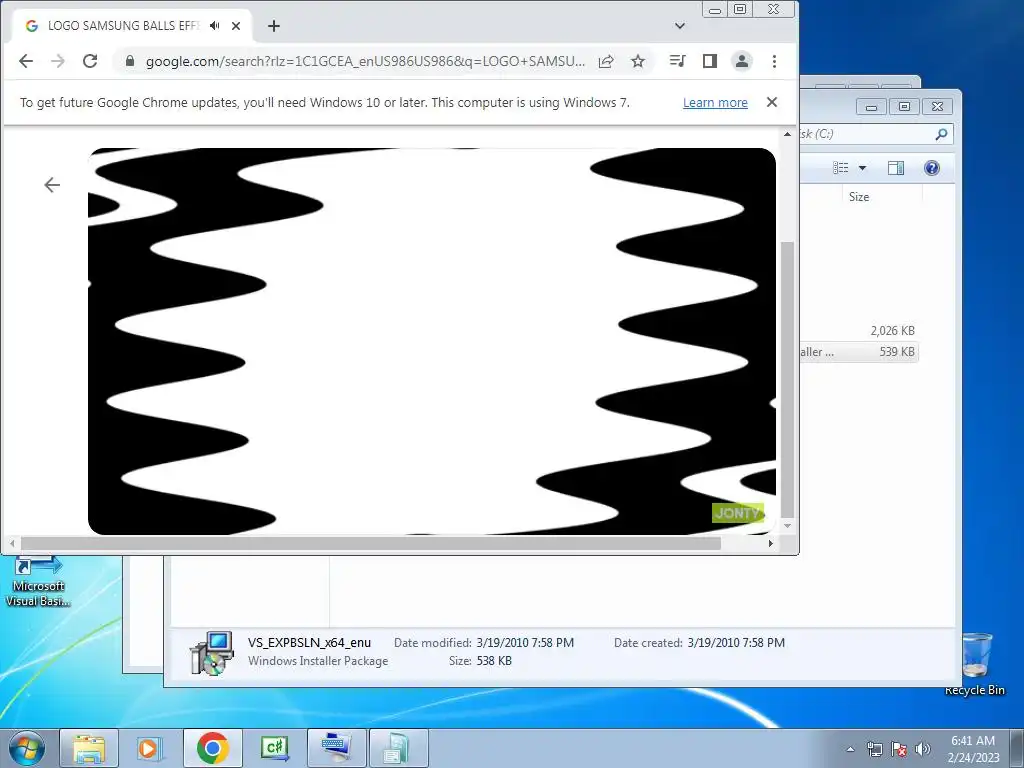
Task: Click Date modified value 3/19/2010 7:58 PM
Action: coord(525,643)
